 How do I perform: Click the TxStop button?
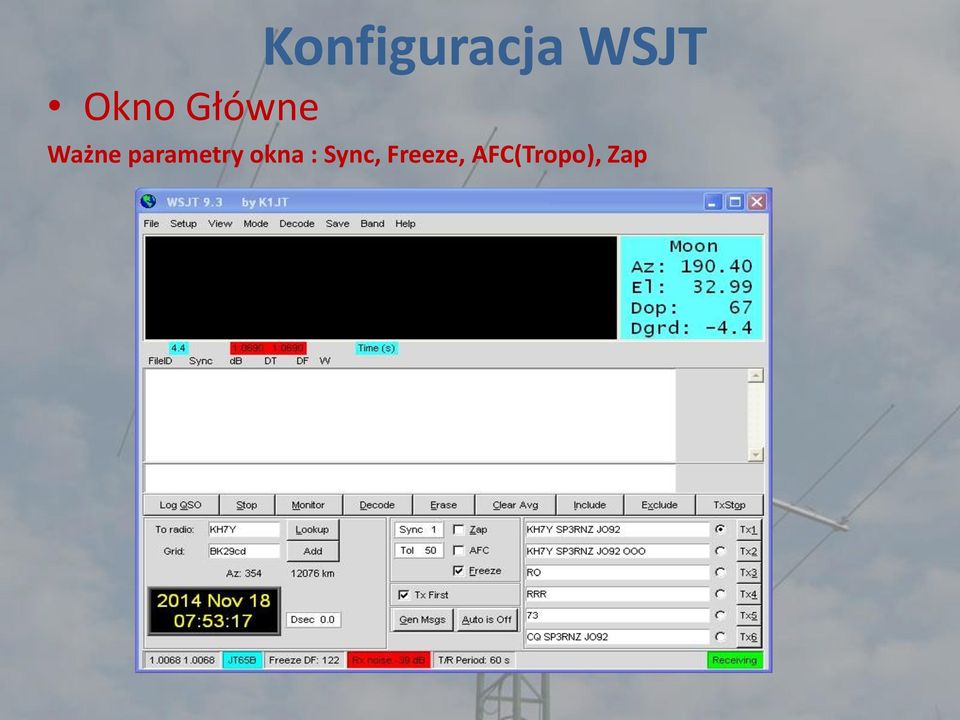[x=729, y=505]
